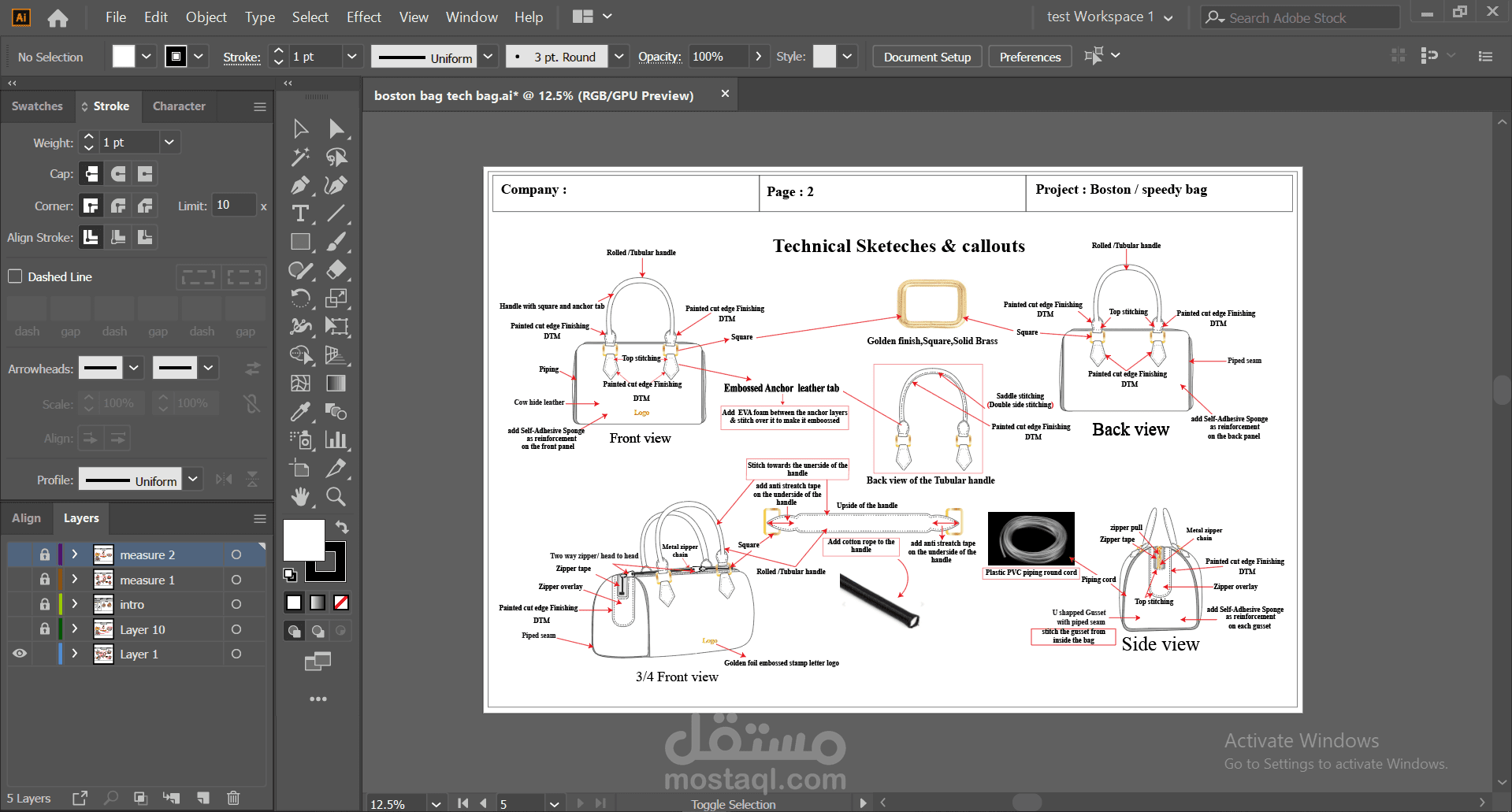Select the Direct Selection tool
Image resolution: width=1512 pixels, height=812 pixels.
336,128
